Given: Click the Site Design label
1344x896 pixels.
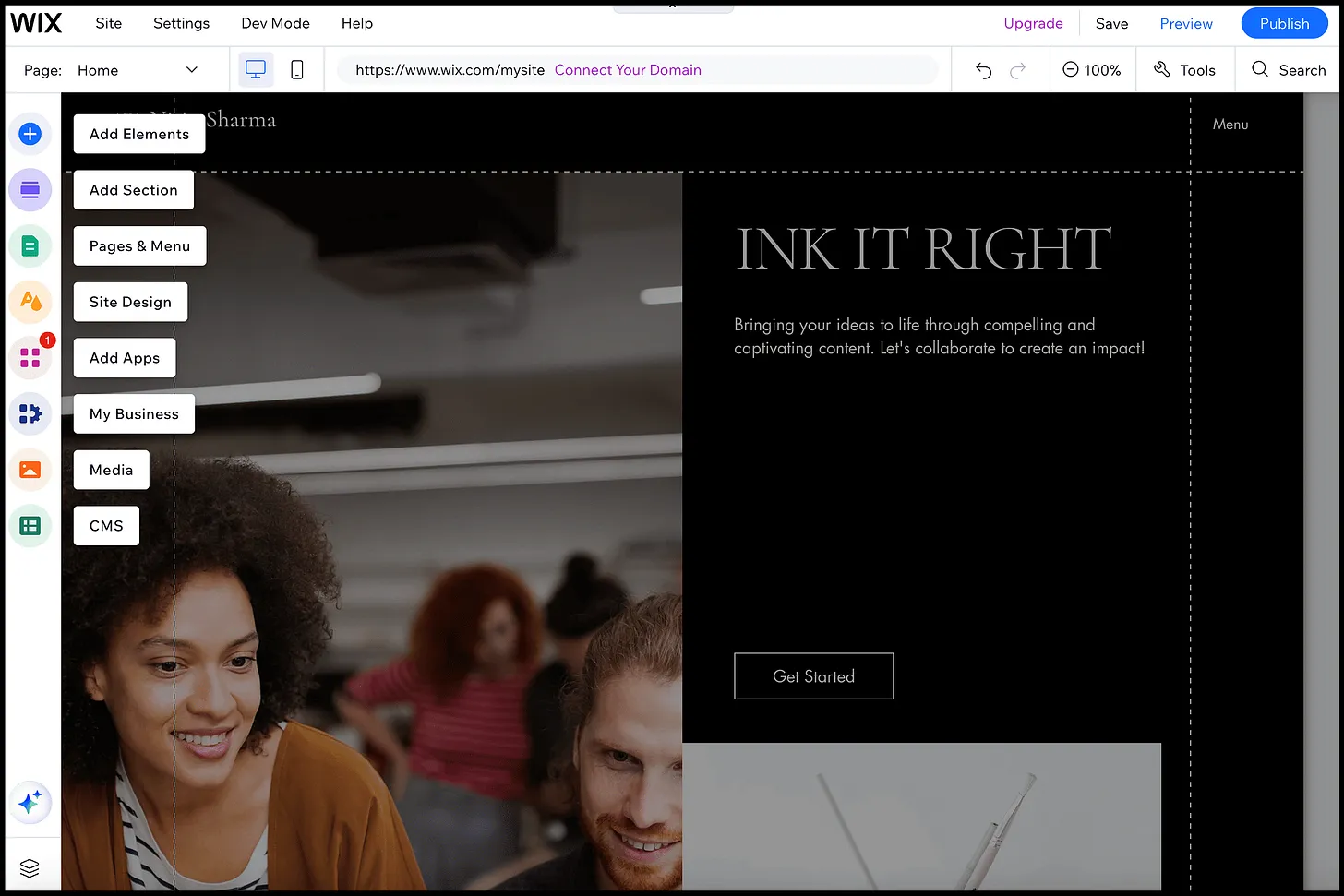Looking at the screenshot, I should coord(130,302).
